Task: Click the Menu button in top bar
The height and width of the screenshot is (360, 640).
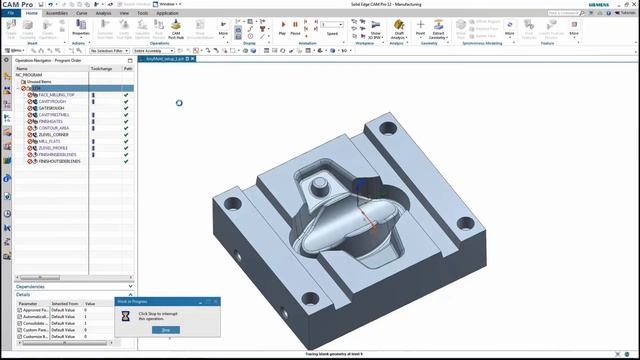Action: tap(14, 51)
